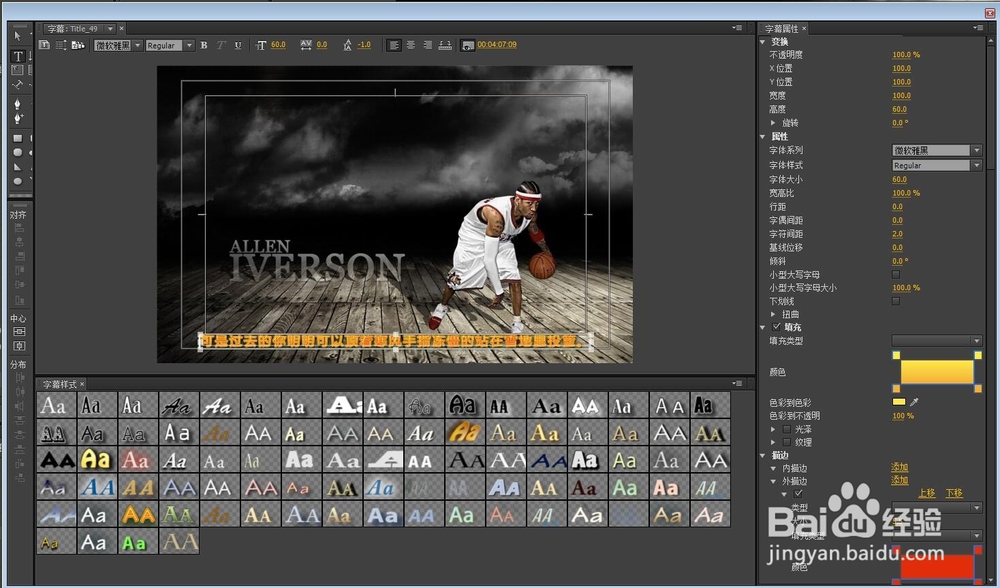1000x588 pixels.
Task: Open the 填充类型 dropdown
Action: pos(937,341)
